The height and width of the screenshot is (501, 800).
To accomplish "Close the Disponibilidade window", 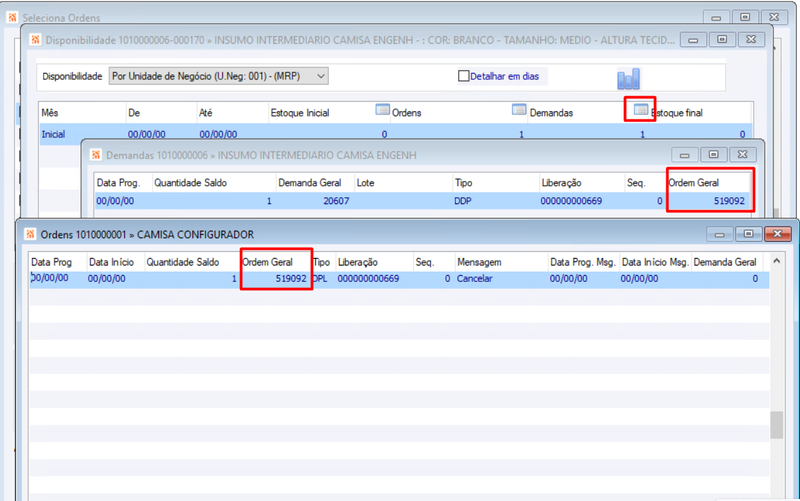I will (751, 39).
